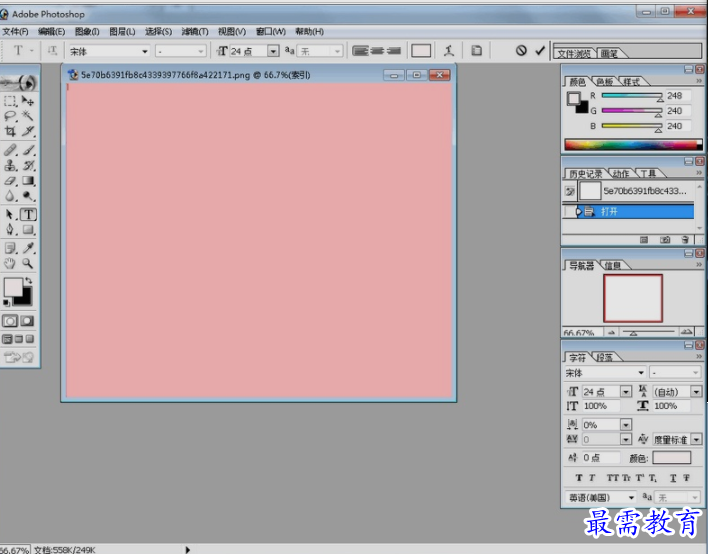
Task: Create new snapshot in history panel
Action: (x=665, y=240)
